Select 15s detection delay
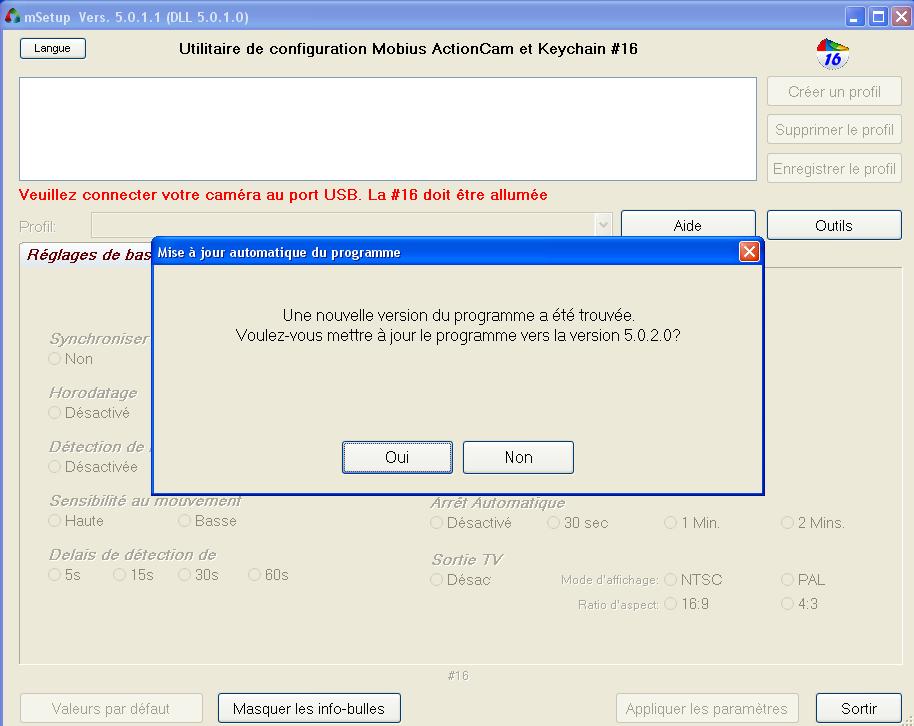Screen dimensions: 914x726 (x=119, y=575)
